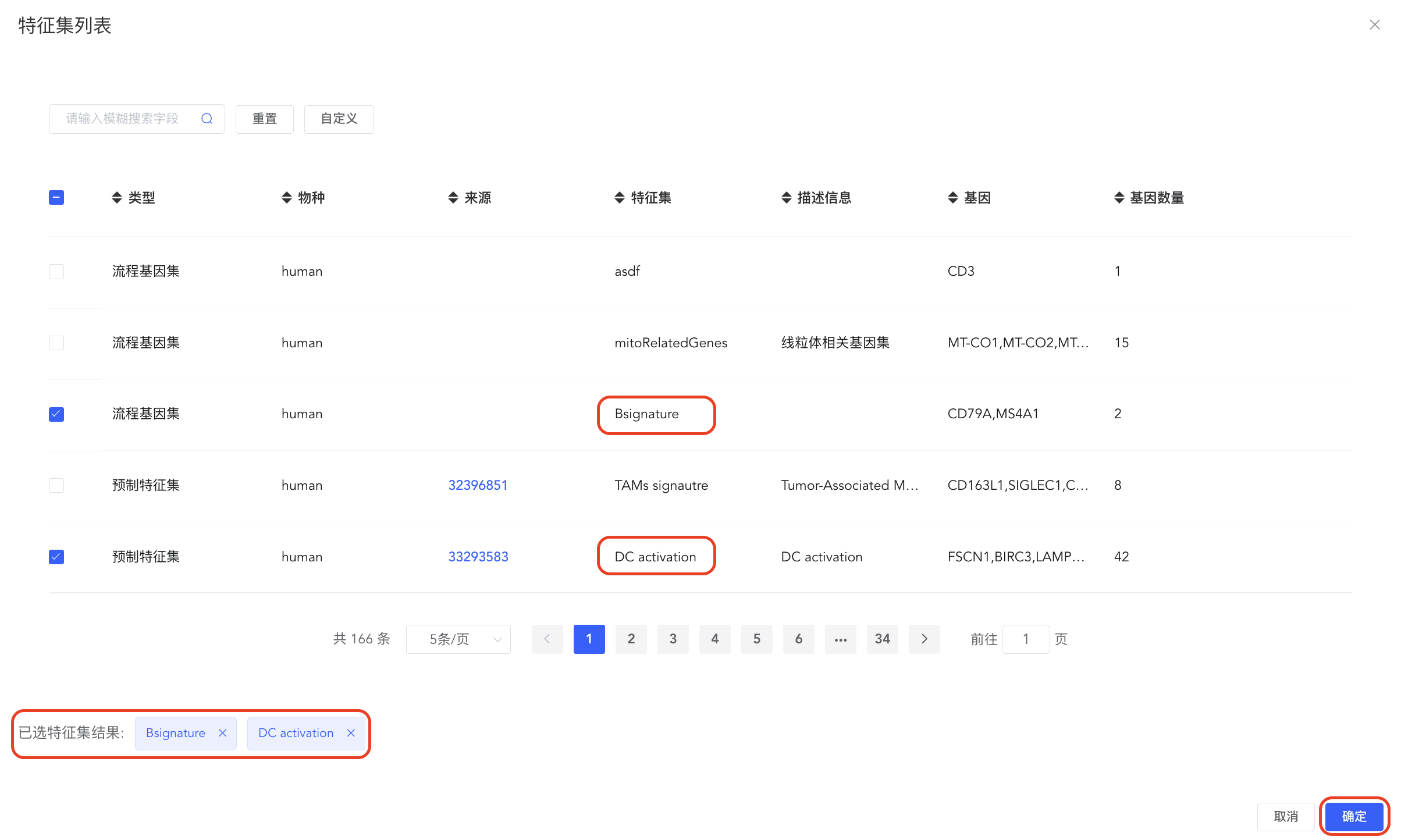
Task: Uncheck the DC activation row checkbox
Action: click(56, 557)
